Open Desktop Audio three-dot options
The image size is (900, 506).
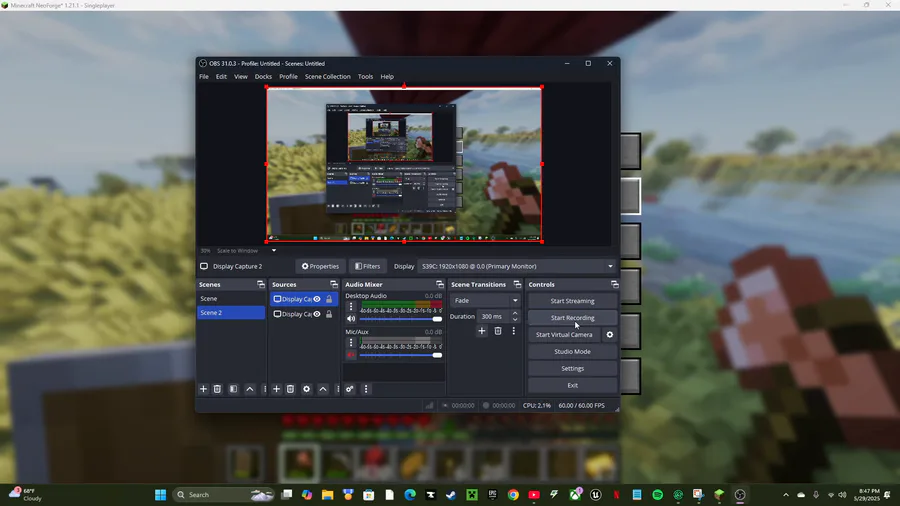pos(351,306)
